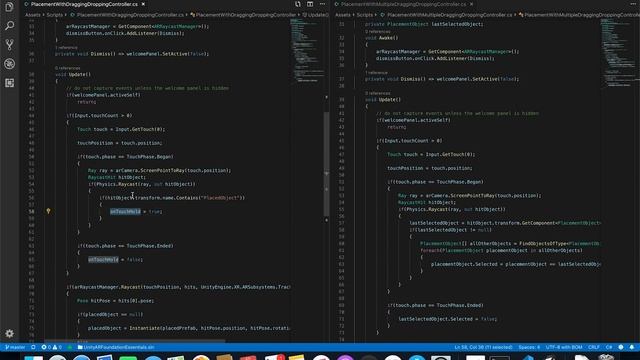Click 1 reference CodeLens above right Dismiss()
The image size is (640, 360).
tap(376, 73)
